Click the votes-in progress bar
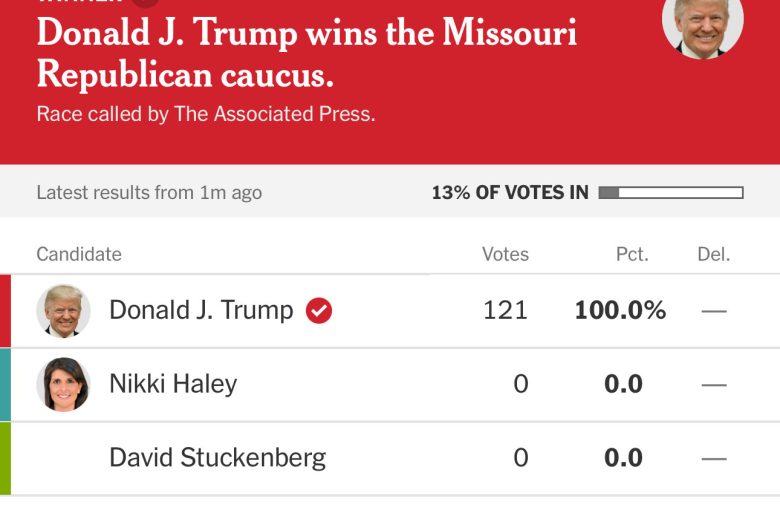Image resolution: width=780 pixels, height=516 pixels. (671, 193)
